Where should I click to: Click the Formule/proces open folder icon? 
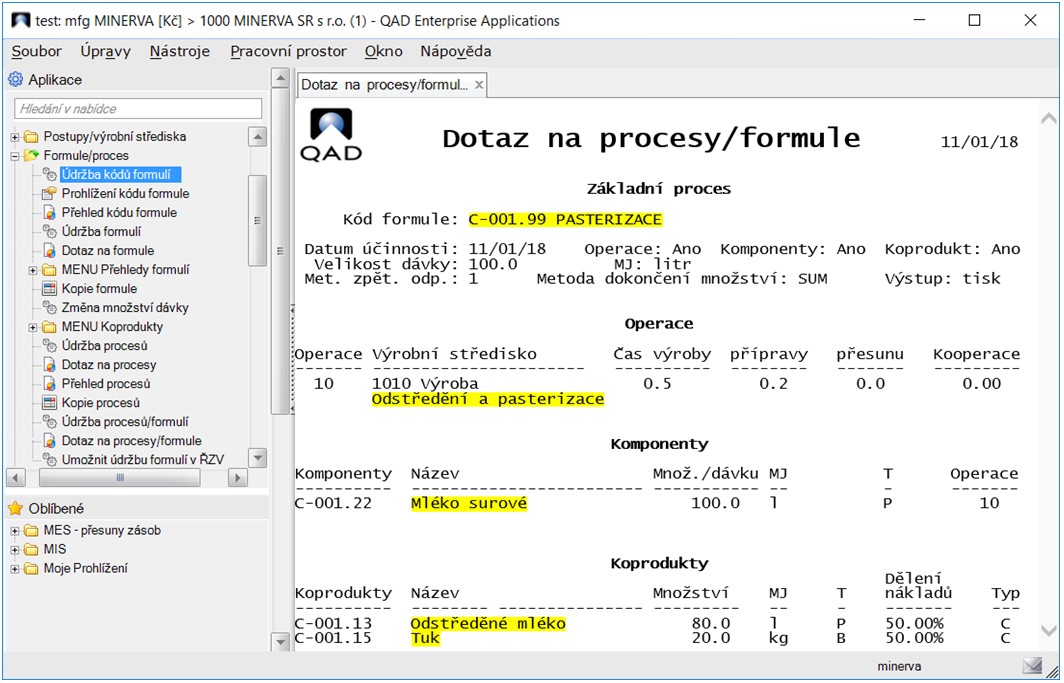click(x=31, y=155)
